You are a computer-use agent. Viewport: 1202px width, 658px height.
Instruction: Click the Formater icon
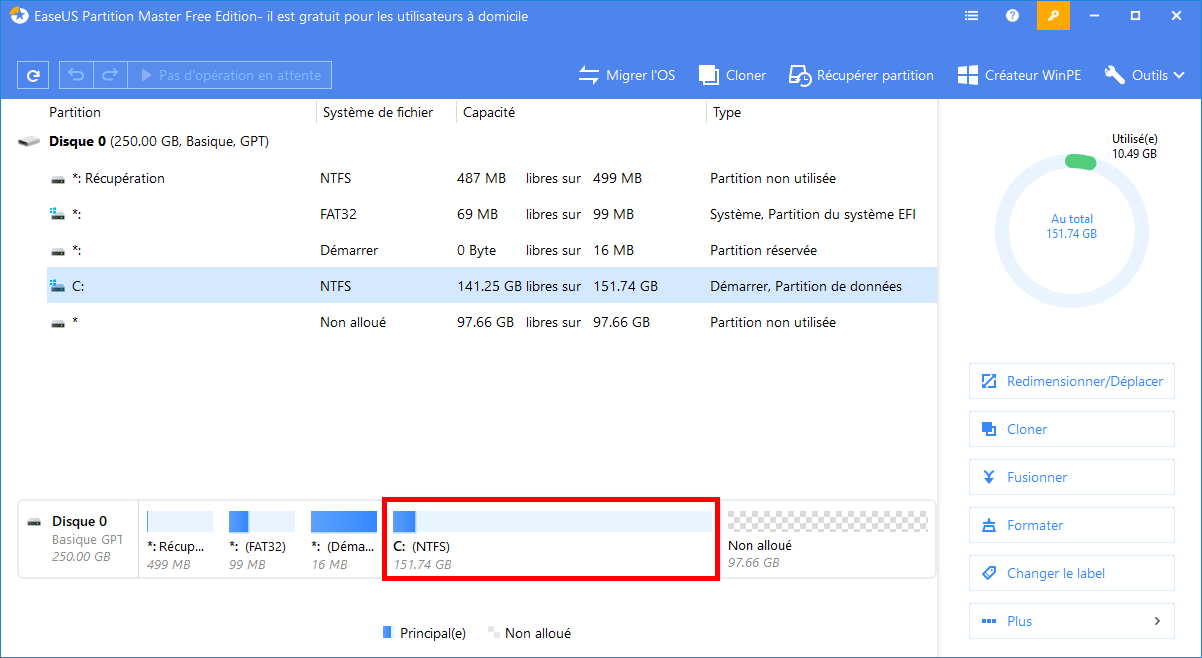coord(989,525)
